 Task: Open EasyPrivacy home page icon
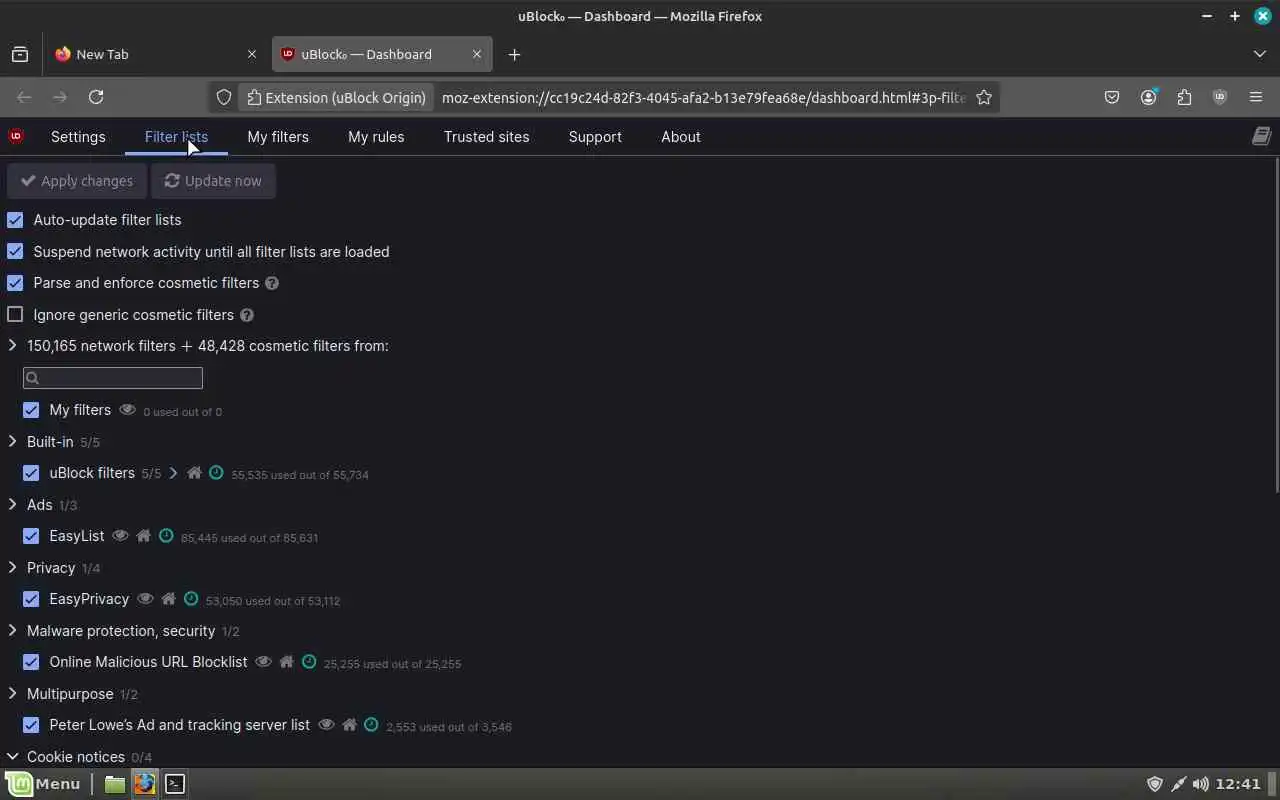click(168, 599)
